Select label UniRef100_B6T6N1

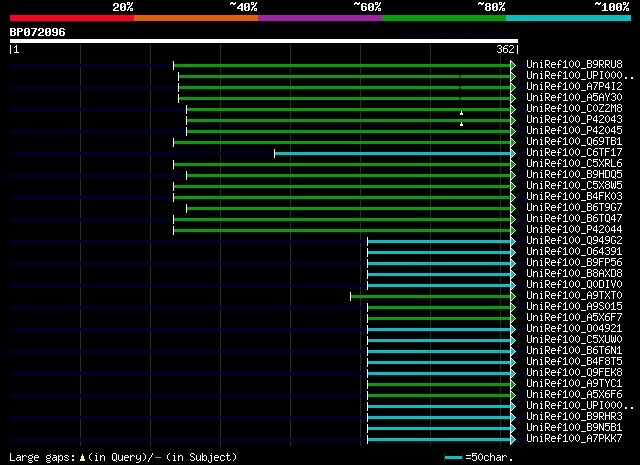[574, 351]
